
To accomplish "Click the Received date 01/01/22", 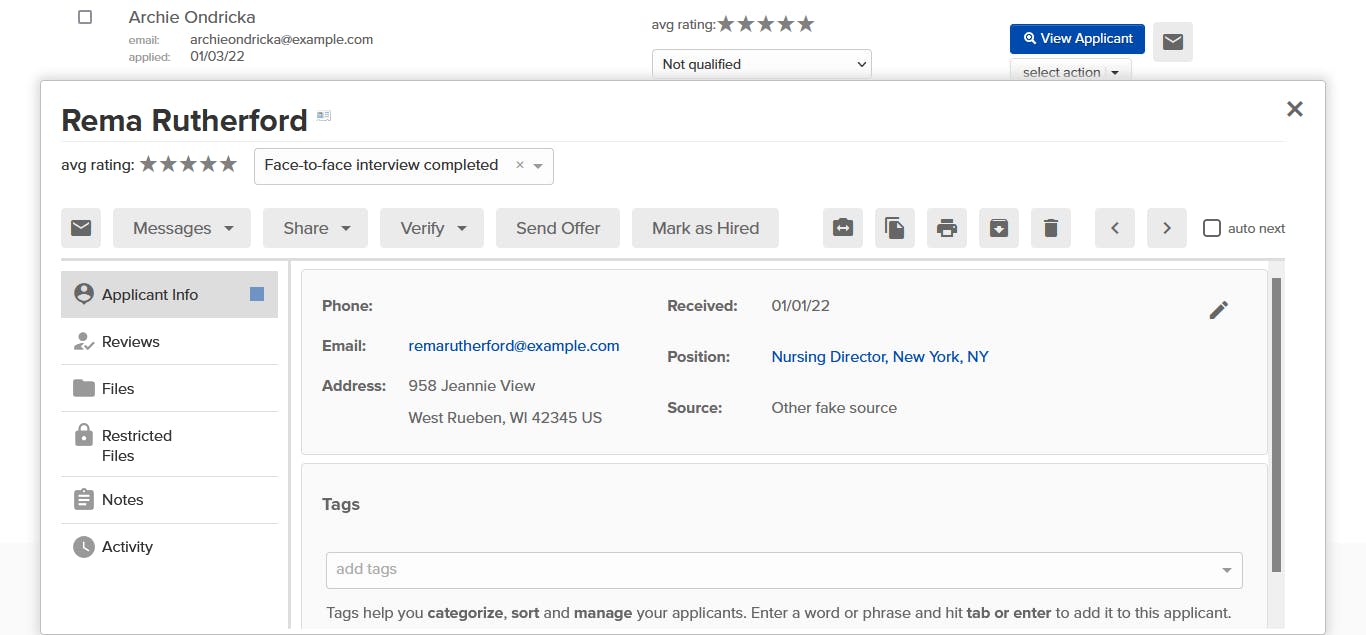I will [800, 305].
